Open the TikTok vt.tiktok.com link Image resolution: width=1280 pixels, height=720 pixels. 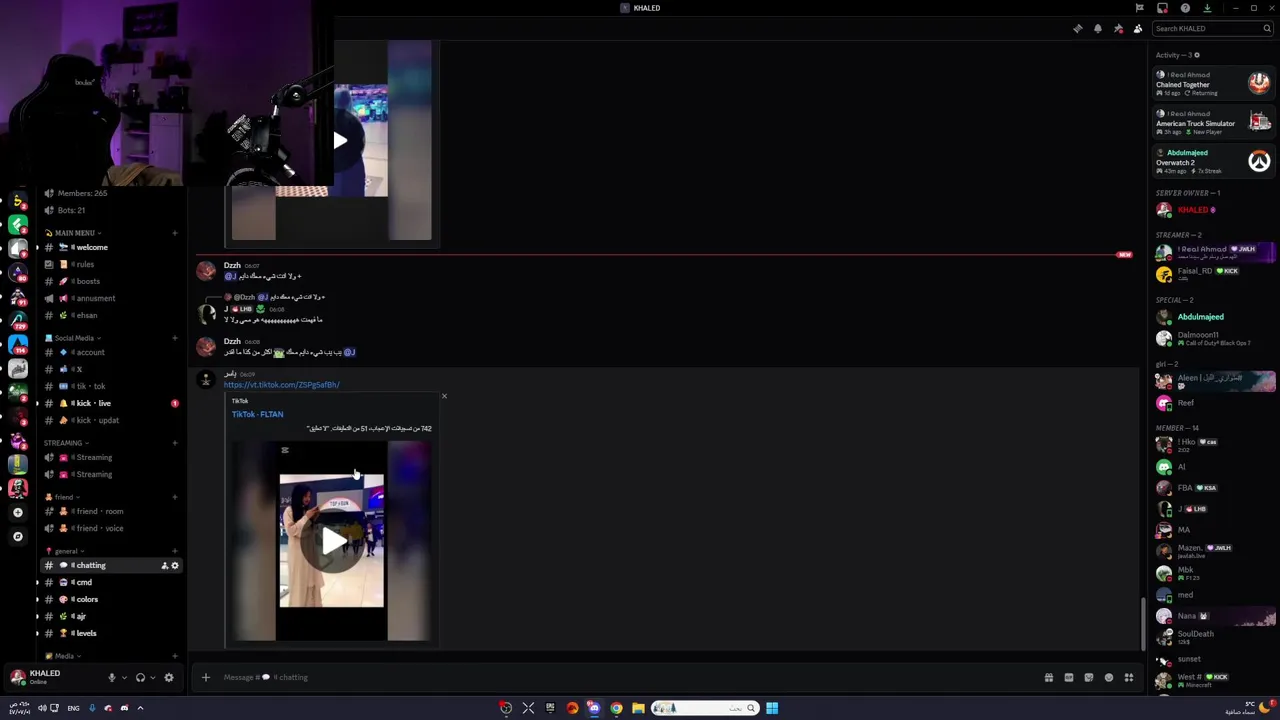click(281, 385)
